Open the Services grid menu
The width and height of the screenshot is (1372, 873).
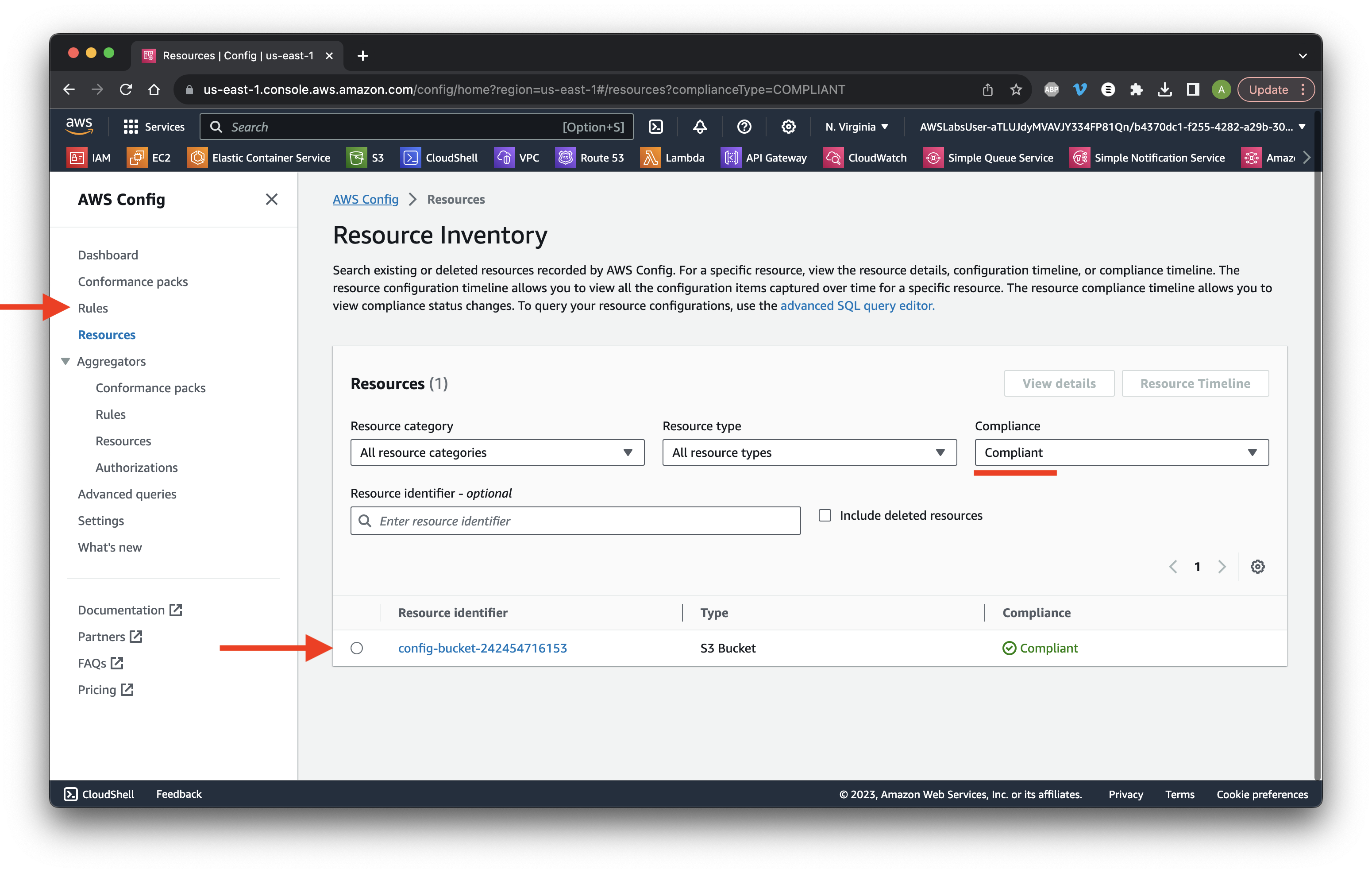(154, 127)
